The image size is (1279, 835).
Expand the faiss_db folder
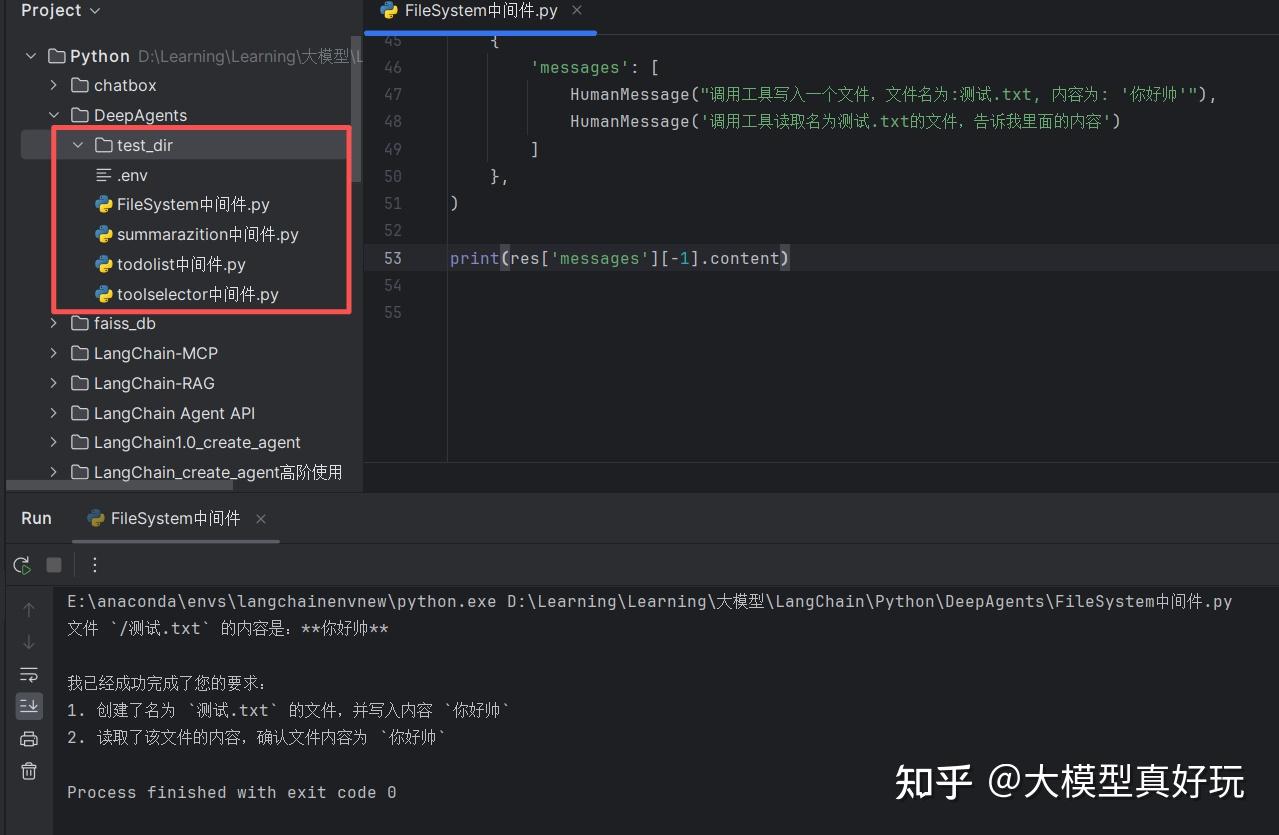[55, 324]
